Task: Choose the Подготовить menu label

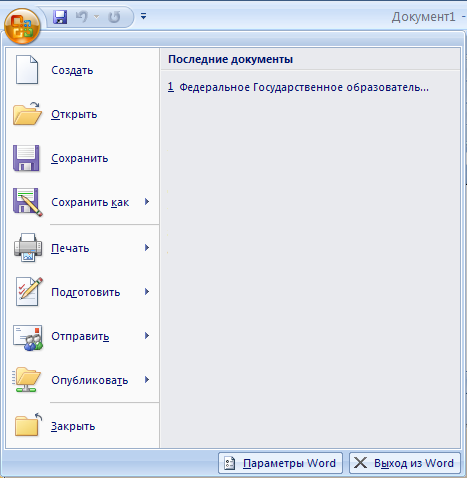Action: 86,292
